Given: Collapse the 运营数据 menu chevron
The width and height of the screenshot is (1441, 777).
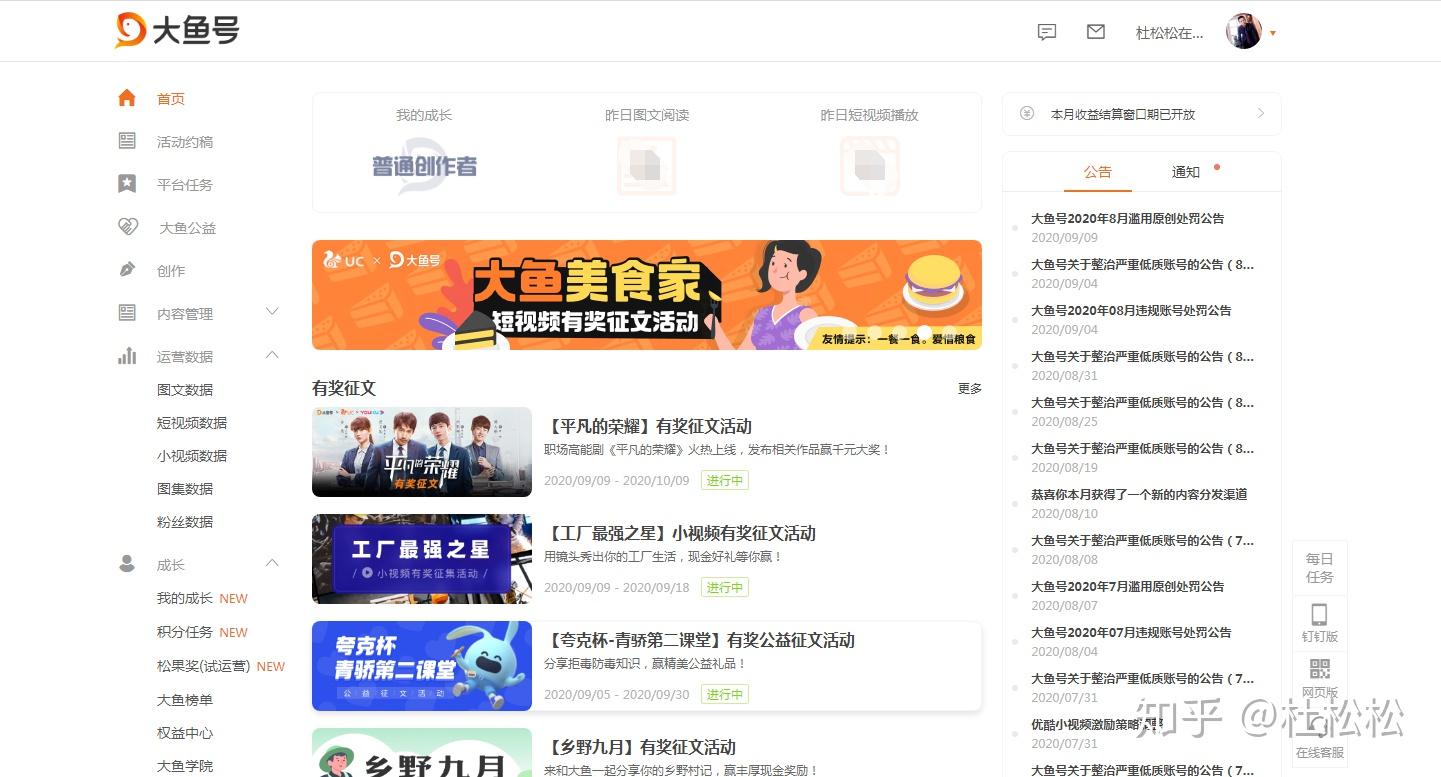Looking at the screenshot, I should point(272,355).
